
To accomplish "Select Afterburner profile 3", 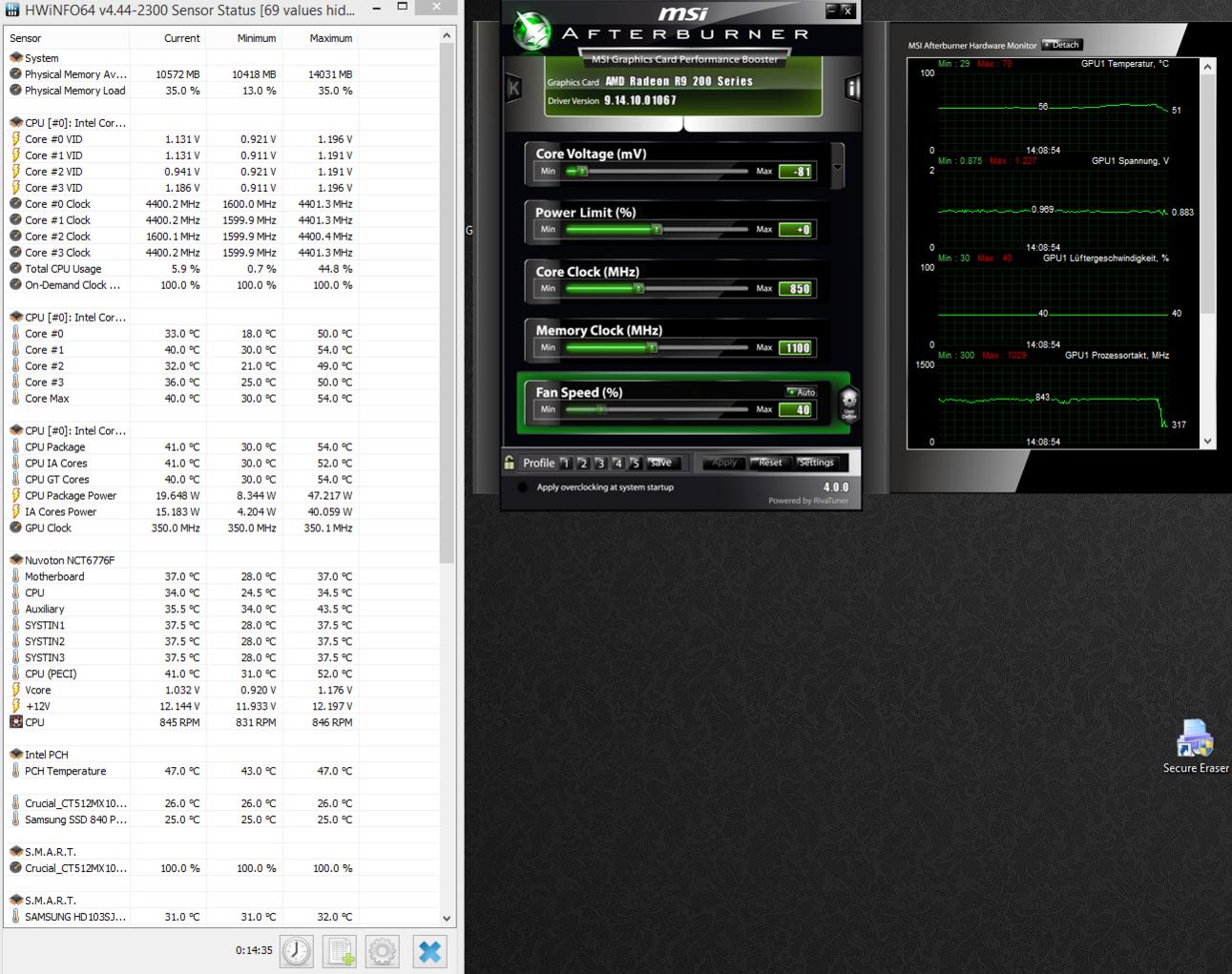I will [600, 463].
